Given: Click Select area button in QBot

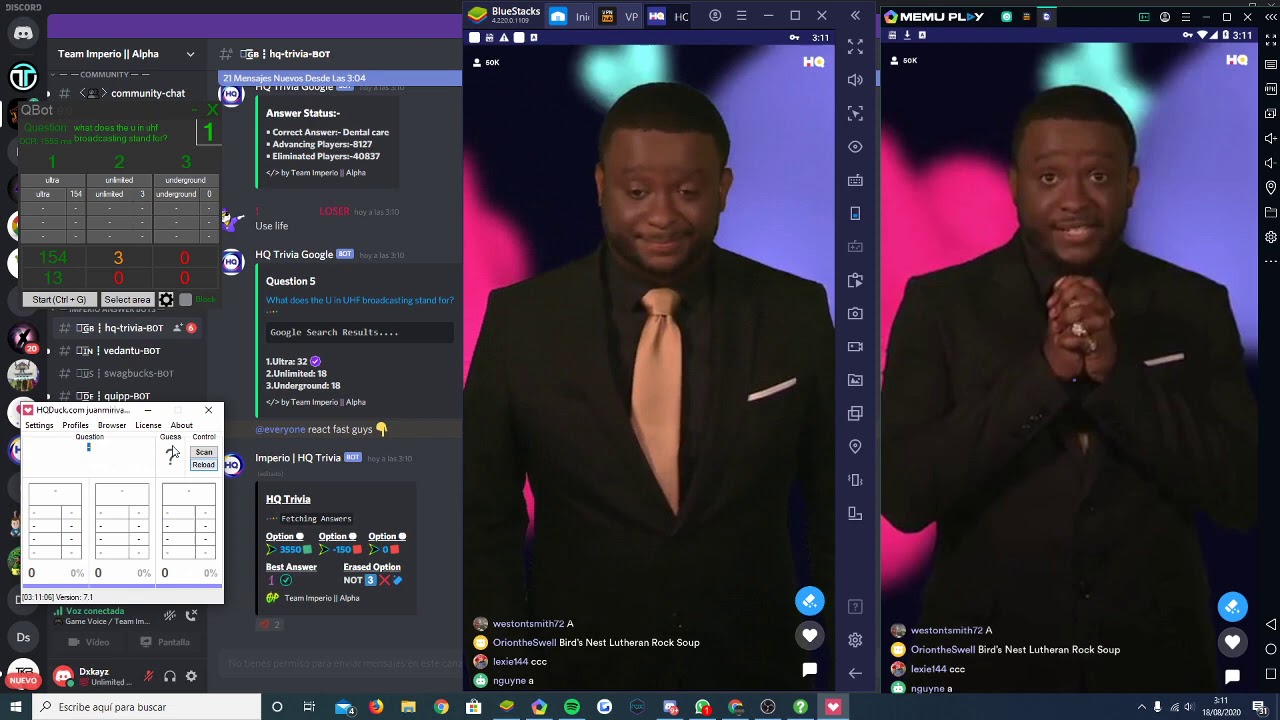Looking at the screenshot, I should click(x=127, y=300).
